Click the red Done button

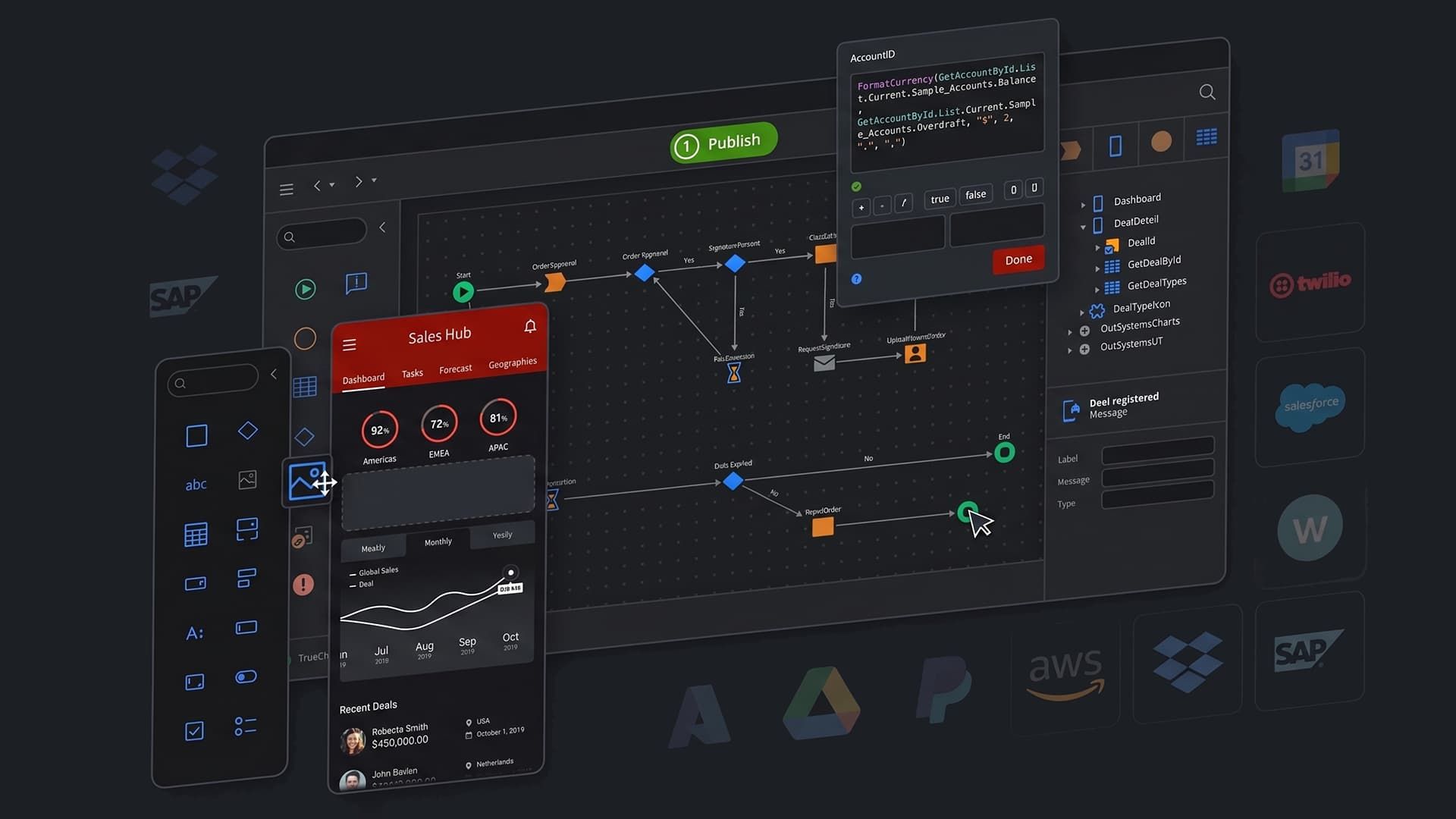[x=1018, y=260]
